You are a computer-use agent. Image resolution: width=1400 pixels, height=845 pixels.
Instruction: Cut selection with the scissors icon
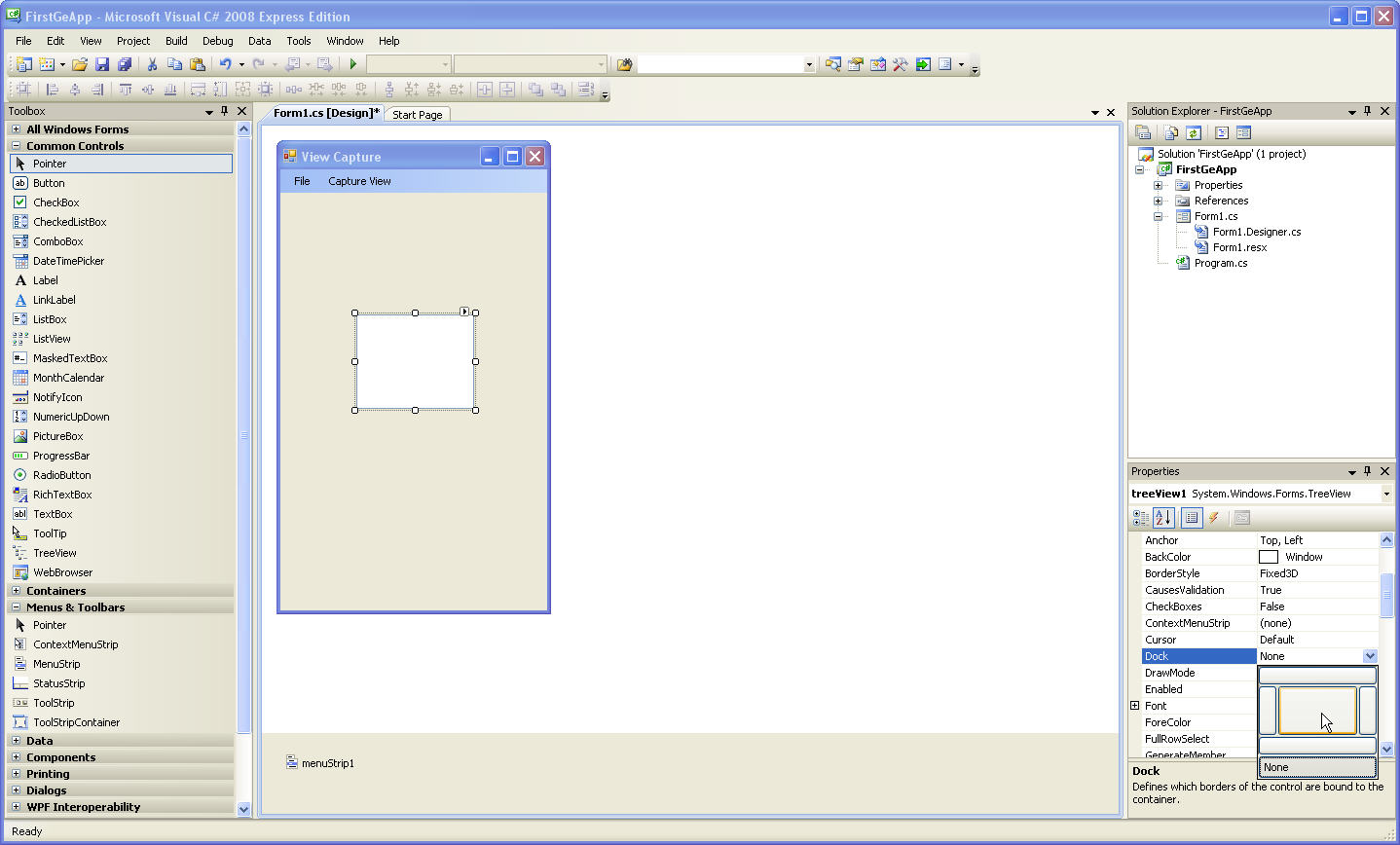coord(152,64)
